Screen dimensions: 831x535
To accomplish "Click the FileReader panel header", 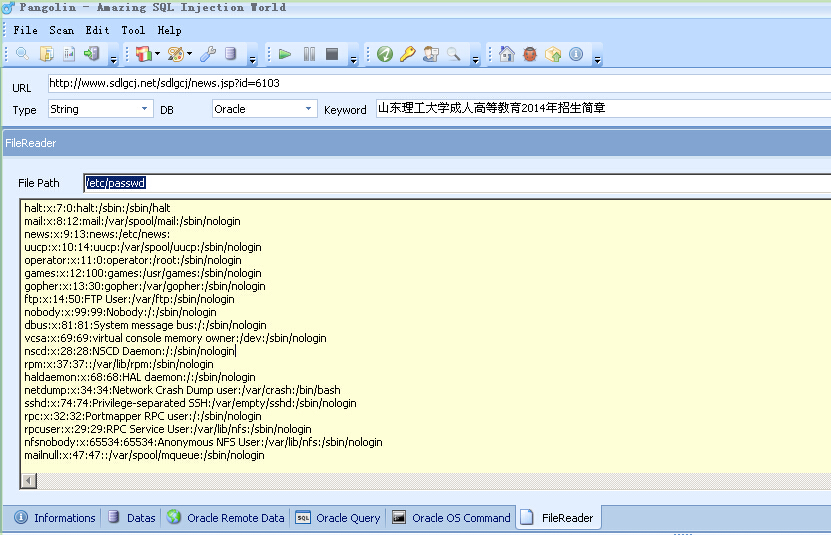I will coord(417,143).
